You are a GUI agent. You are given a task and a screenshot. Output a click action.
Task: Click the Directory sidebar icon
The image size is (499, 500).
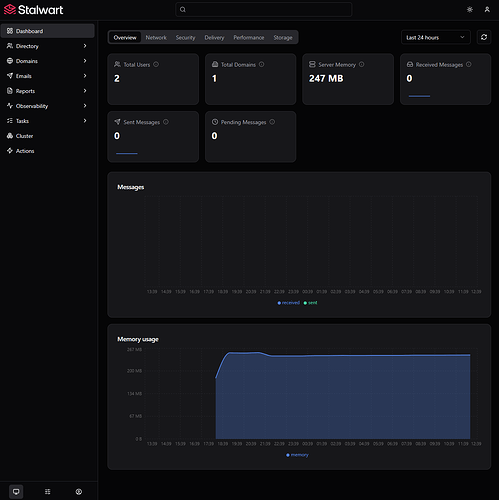(x=10, y=46)
